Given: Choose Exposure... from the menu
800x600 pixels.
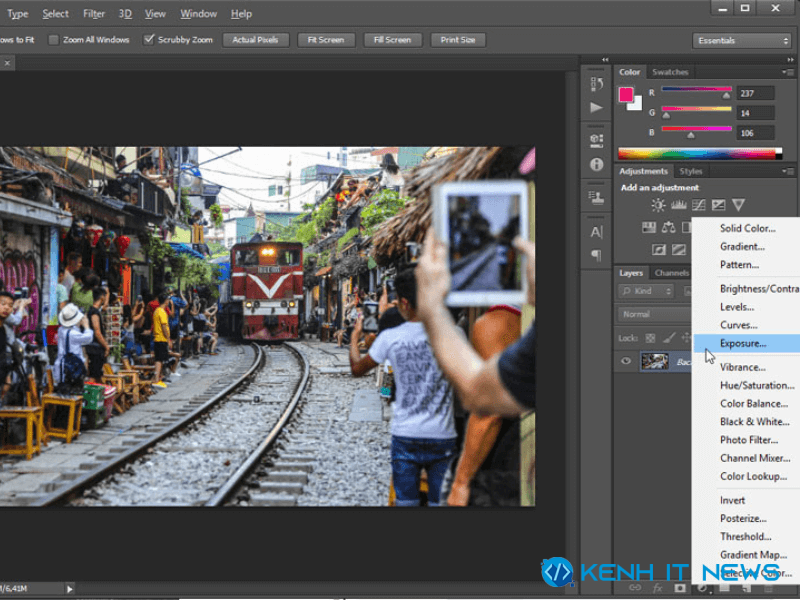Looking at the screenshot, I should [x=746, y=343].
